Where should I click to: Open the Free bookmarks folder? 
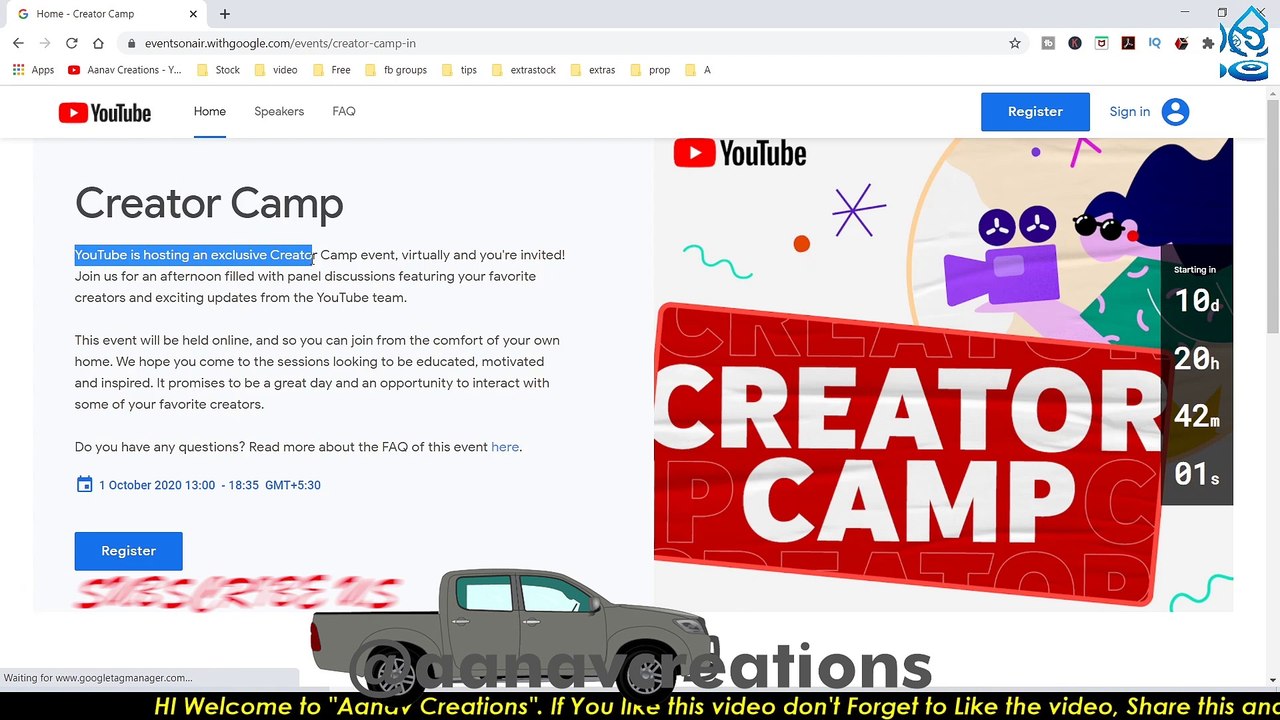(x=332, y=70)
